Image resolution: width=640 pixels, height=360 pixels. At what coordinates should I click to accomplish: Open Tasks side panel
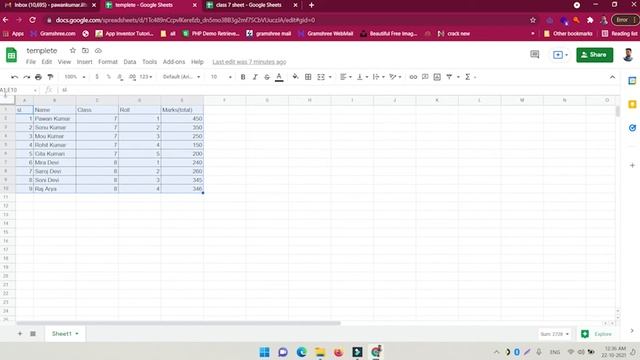tap(632, 128)
